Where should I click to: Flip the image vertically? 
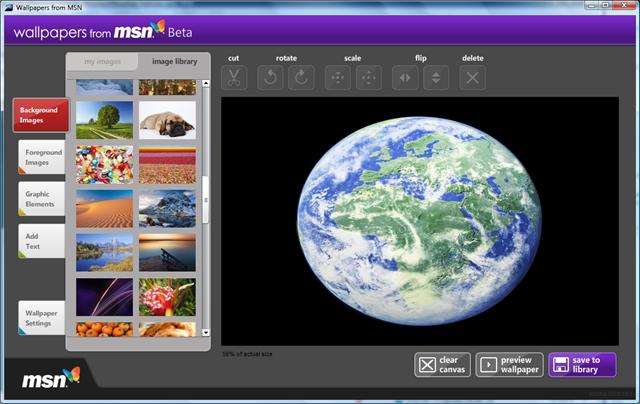[x=436, y=77]
